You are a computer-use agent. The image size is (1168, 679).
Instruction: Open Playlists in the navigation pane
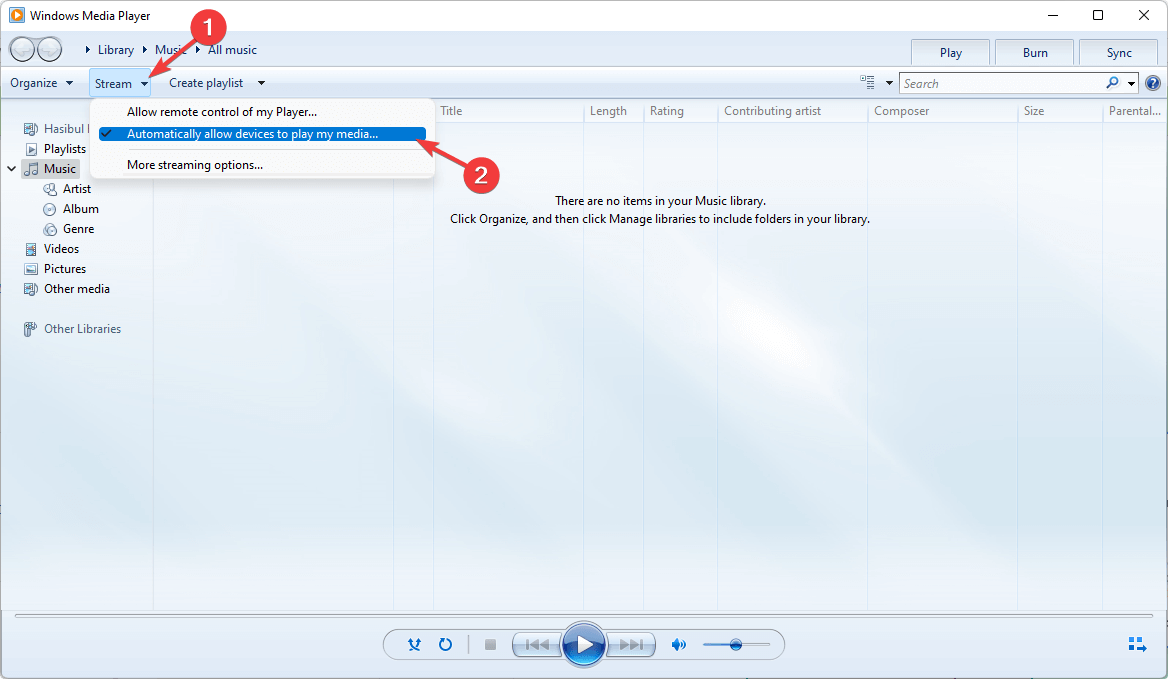[x=65, y=149]
